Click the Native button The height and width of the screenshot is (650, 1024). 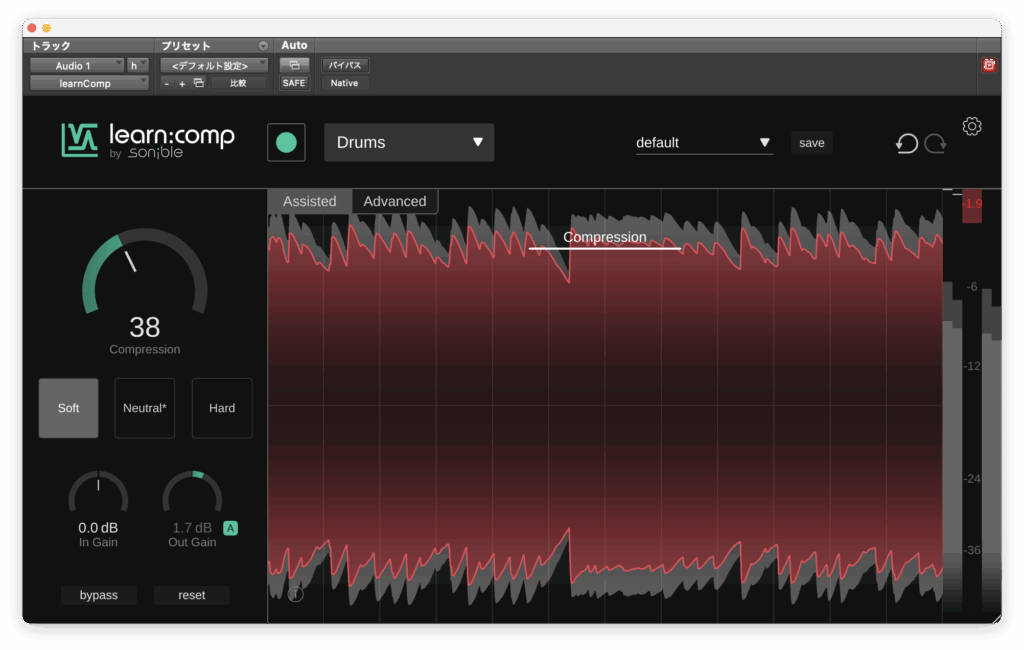click(x=344, y=83)
